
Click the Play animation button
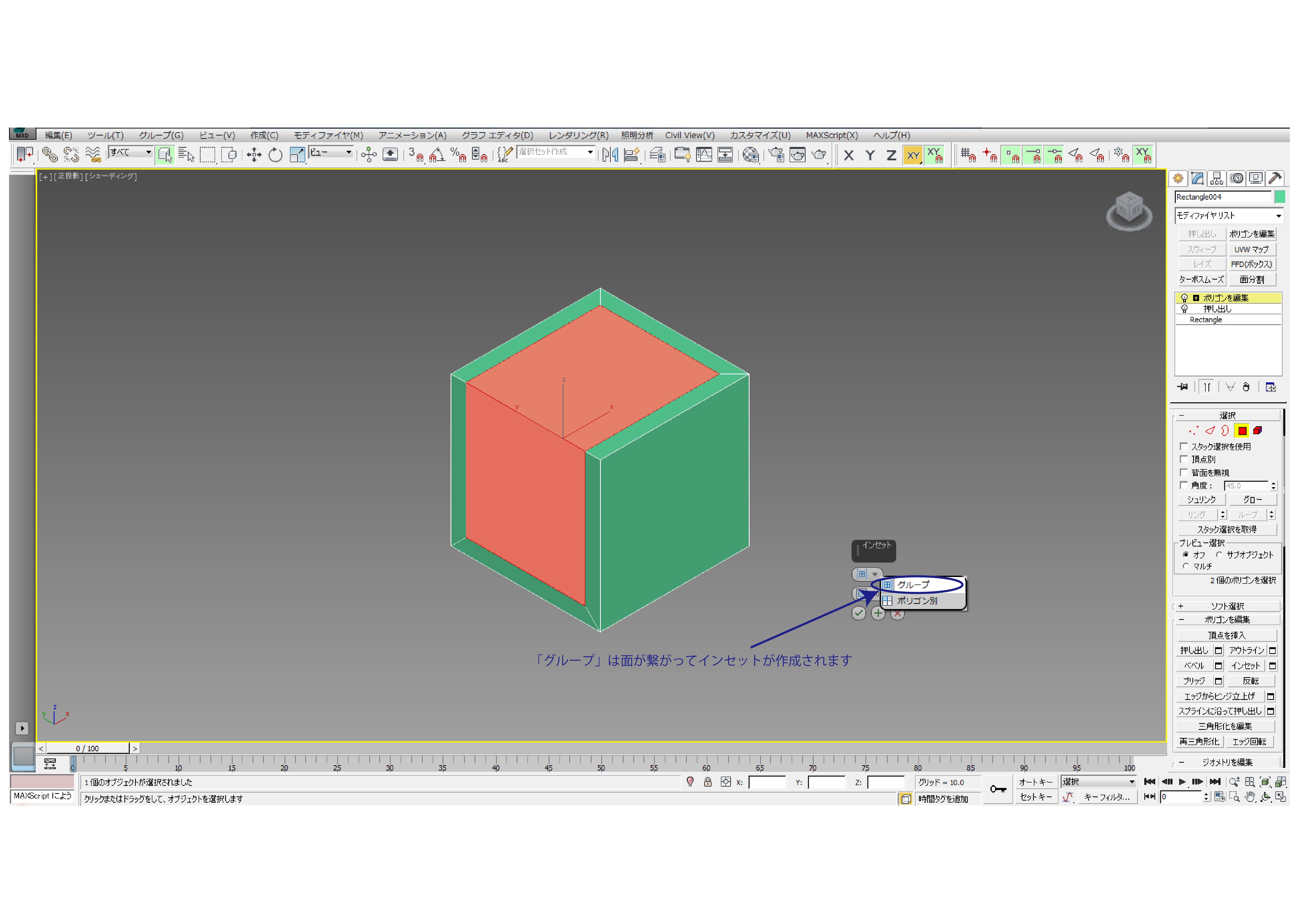pos(1182,782)
